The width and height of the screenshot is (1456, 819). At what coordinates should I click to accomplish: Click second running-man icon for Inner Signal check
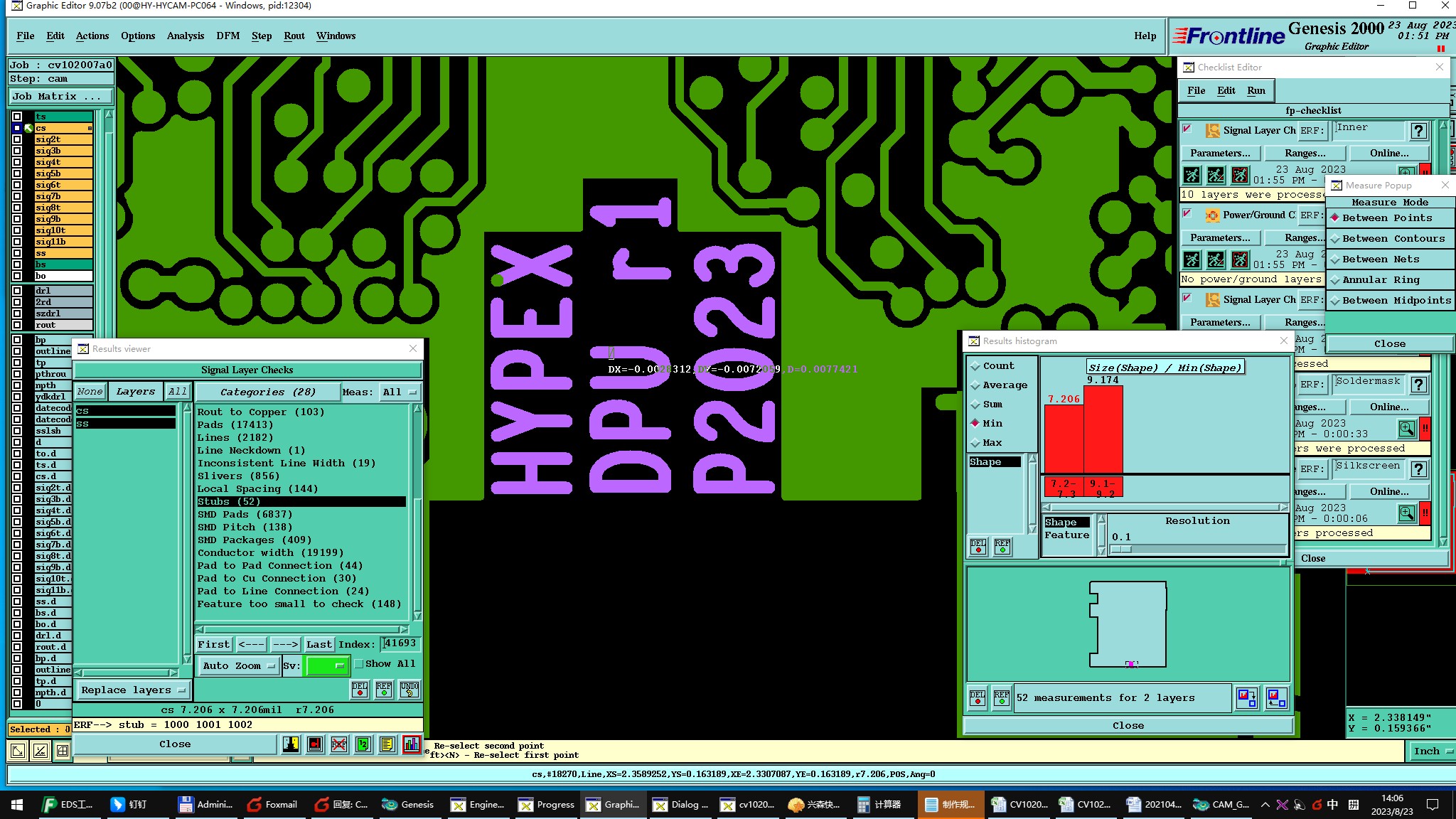click(1216, 175)
